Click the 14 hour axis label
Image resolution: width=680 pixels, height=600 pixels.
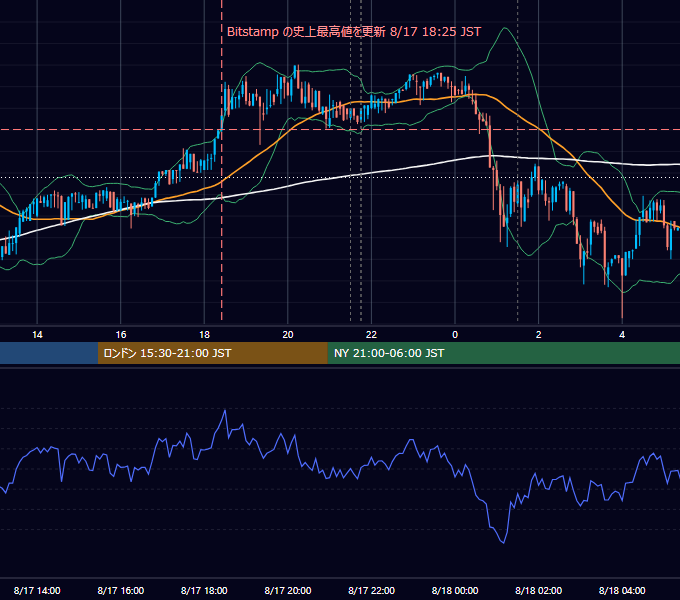37,335
